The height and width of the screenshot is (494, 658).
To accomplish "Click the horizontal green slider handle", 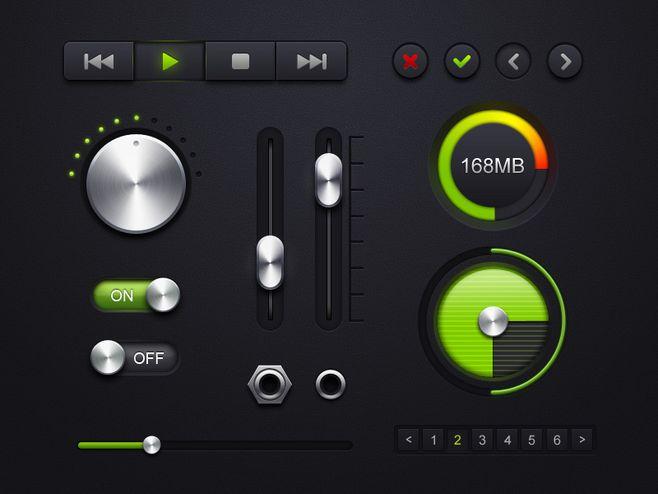I will (151, 445).
